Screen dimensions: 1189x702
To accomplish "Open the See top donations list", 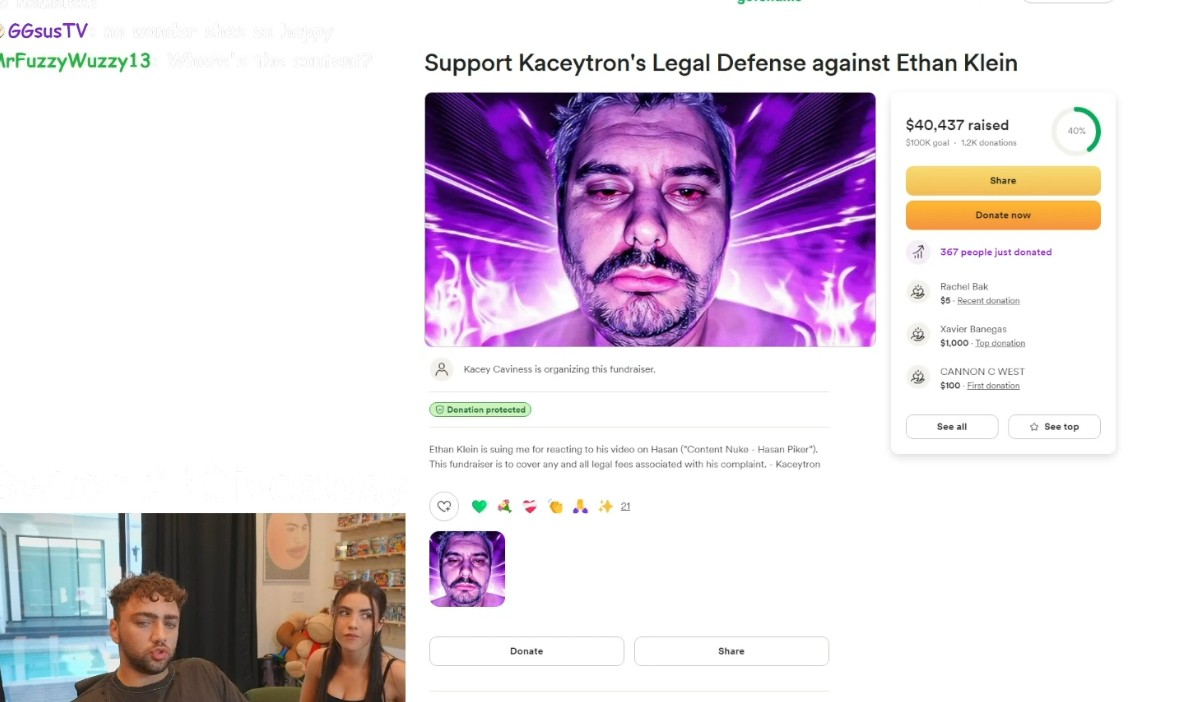I will tap(1054, 427).
